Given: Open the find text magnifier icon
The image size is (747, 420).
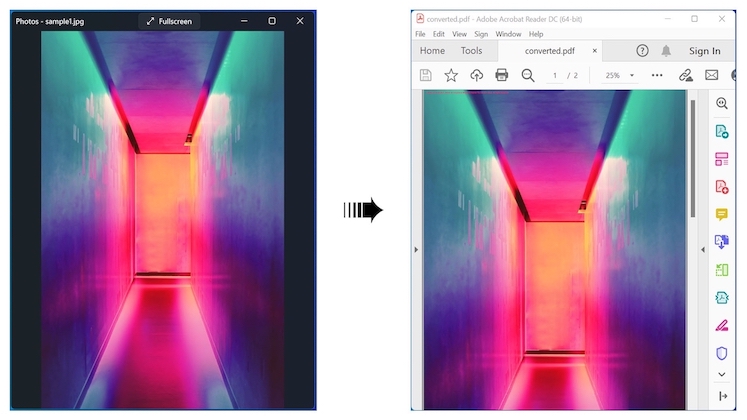Looking at the screenshot, I should click(528, 75).
